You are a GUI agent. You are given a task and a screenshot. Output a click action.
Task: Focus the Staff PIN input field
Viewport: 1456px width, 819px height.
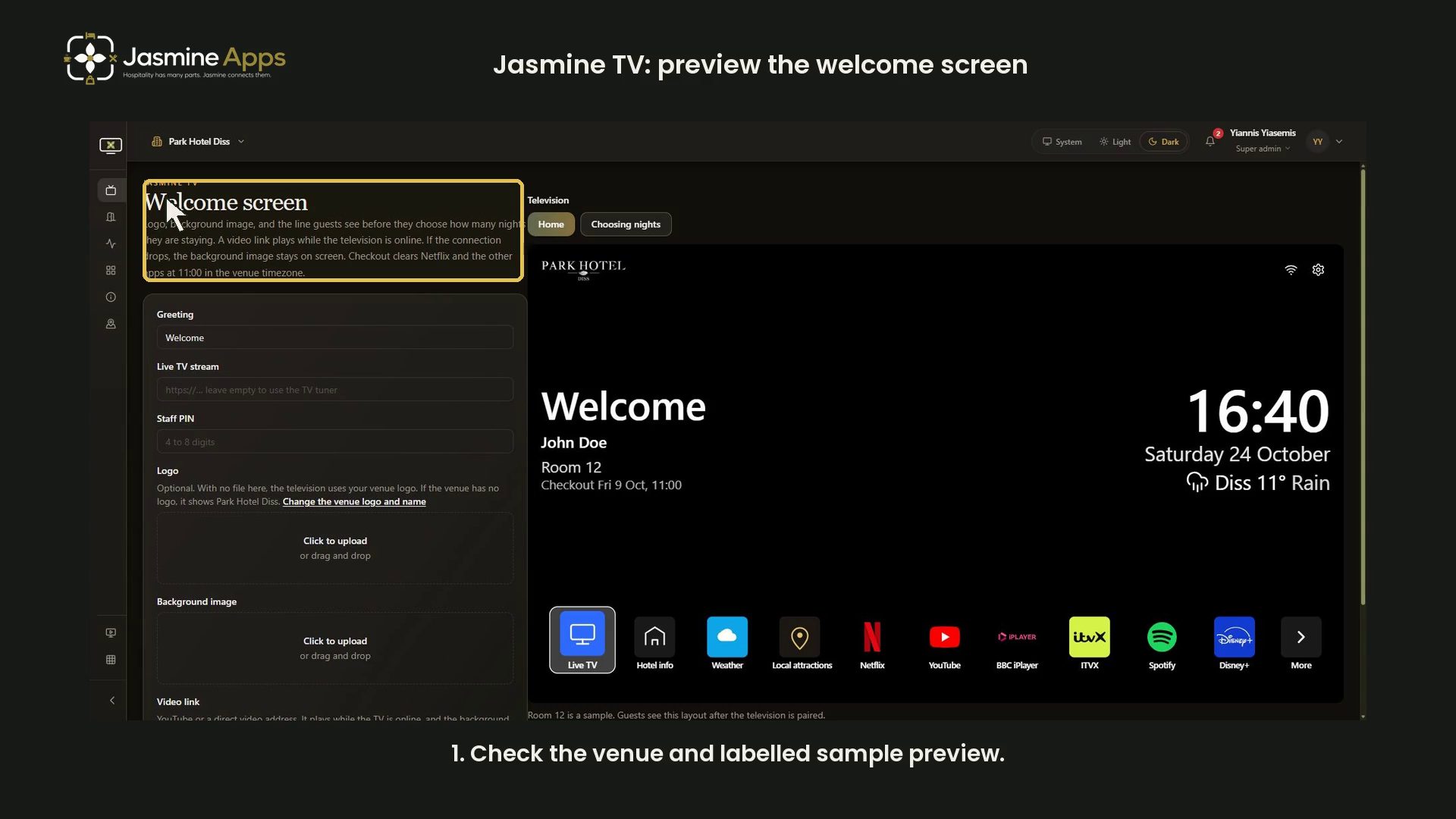tap(335, 442)
